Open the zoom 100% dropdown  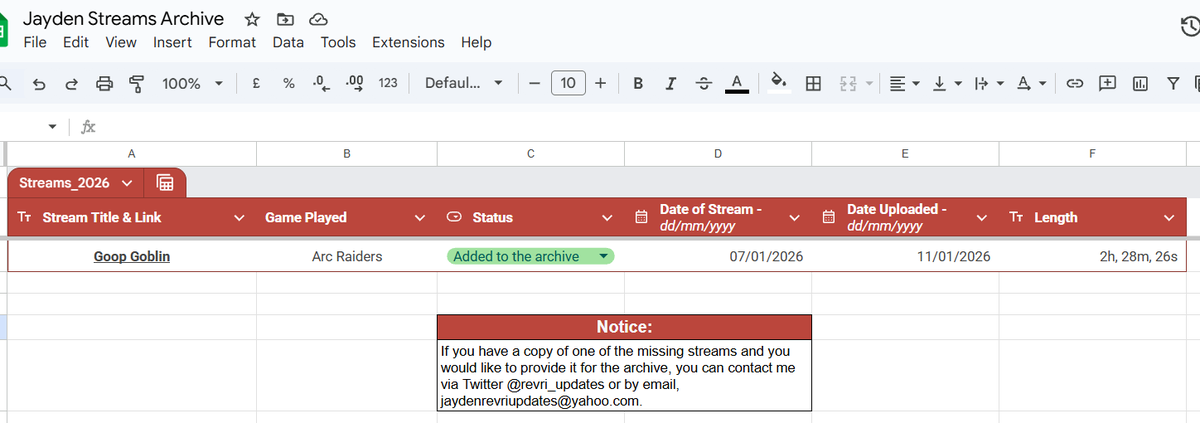[x=192, y=84]
